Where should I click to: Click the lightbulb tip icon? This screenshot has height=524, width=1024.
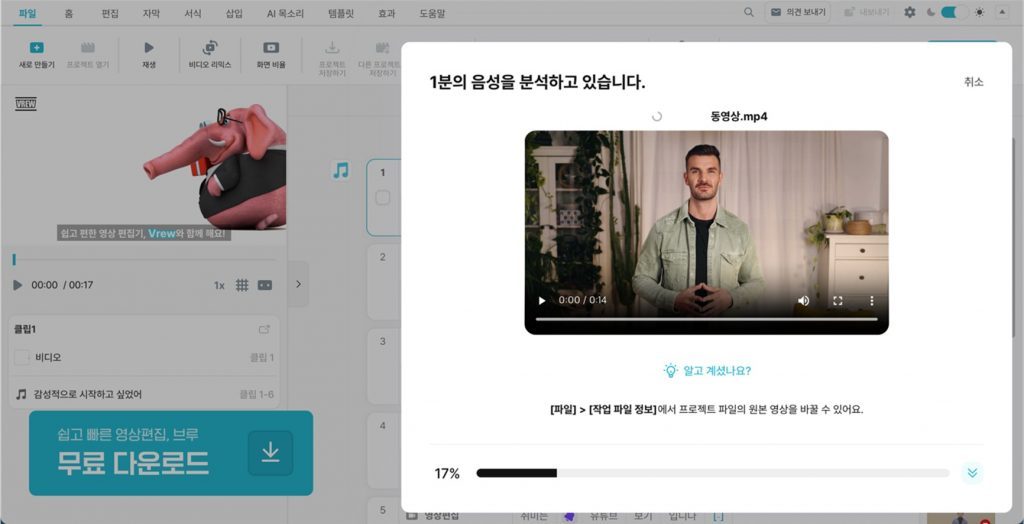click(671, 370)
